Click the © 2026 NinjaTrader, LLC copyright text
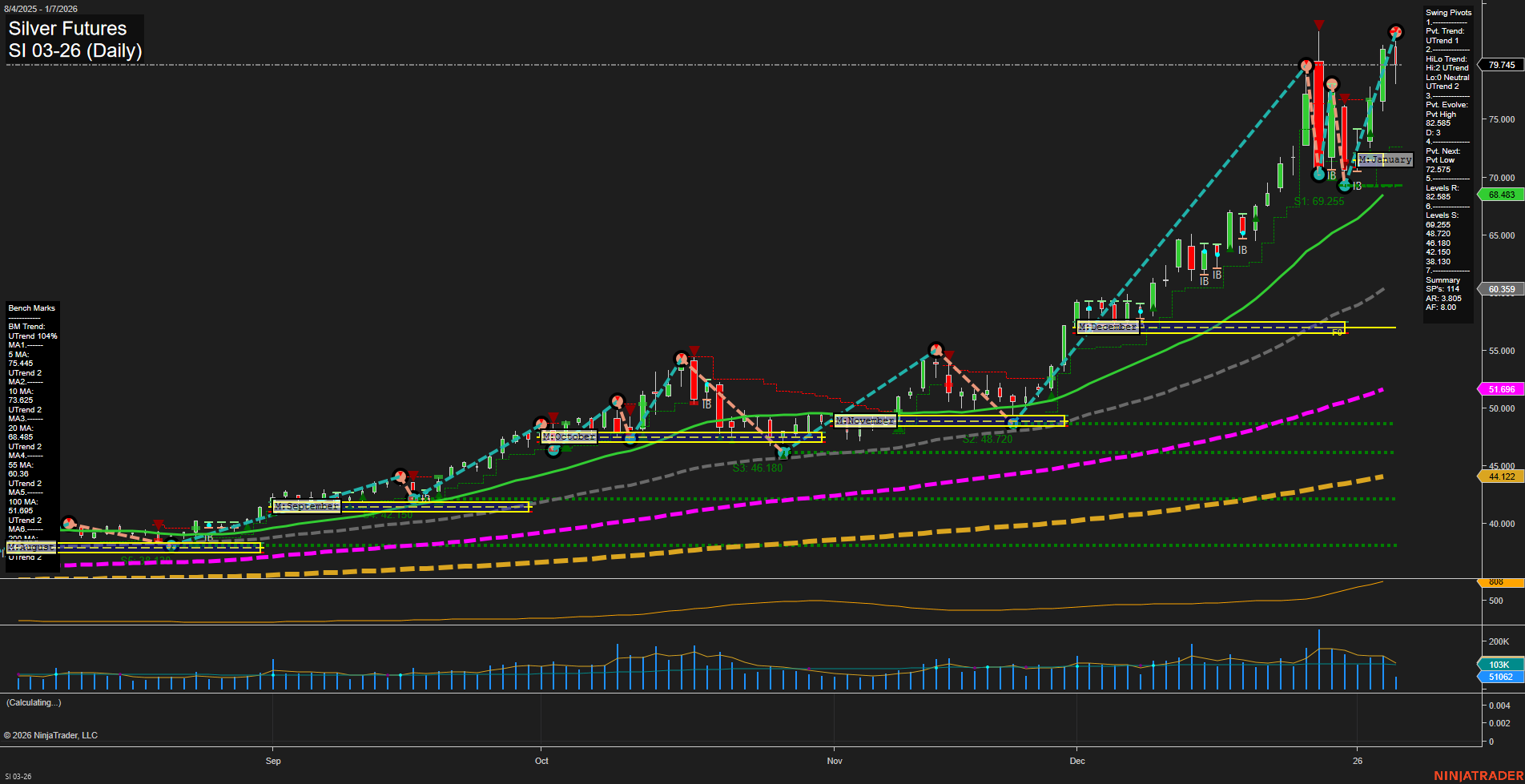This screenshot has width=1525, height=784. click(x=52, y=735)
